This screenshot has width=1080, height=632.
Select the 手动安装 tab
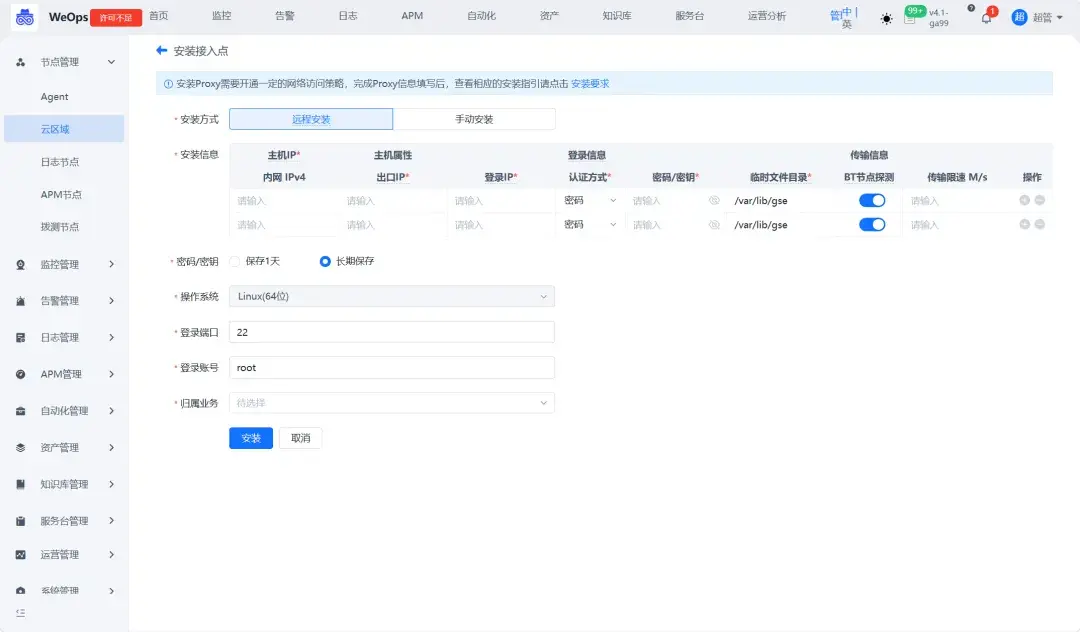click(x=474, y=119)
